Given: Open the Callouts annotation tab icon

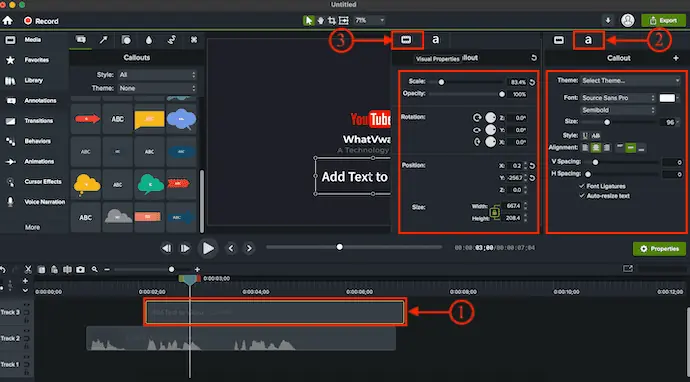Looking at the screenshot, I should pos(81,40).
